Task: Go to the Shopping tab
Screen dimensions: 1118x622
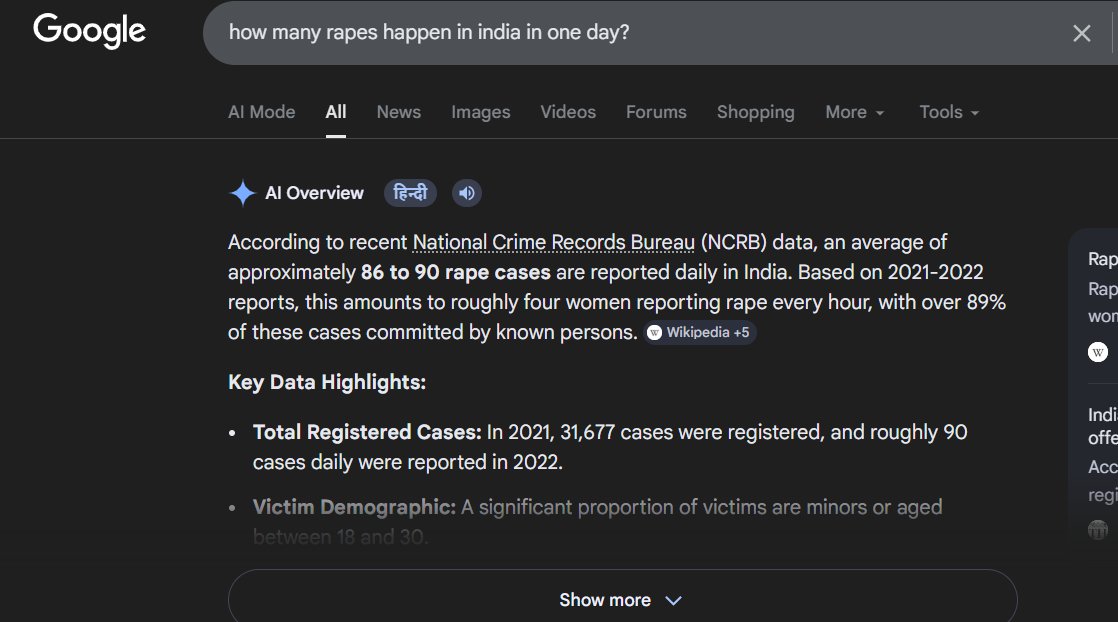Action: pyautogui.click(x=755, y=112)
